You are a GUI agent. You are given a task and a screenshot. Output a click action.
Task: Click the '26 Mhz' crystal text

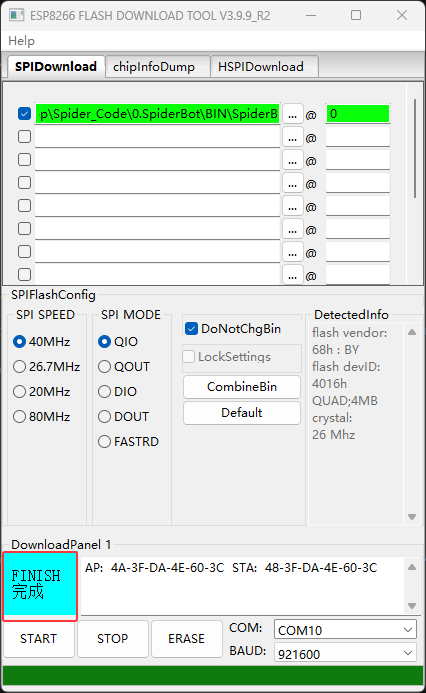(334, 434)
